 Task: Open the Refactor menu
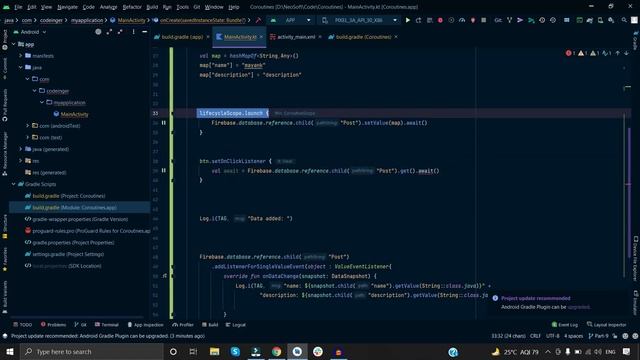pyautogui.click(x=132, y=7)
